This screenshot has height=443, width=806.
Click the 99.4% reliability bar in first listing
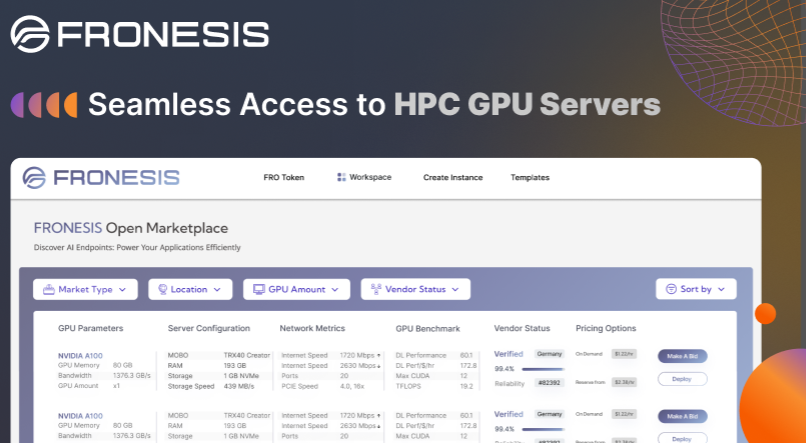[543, 369]
